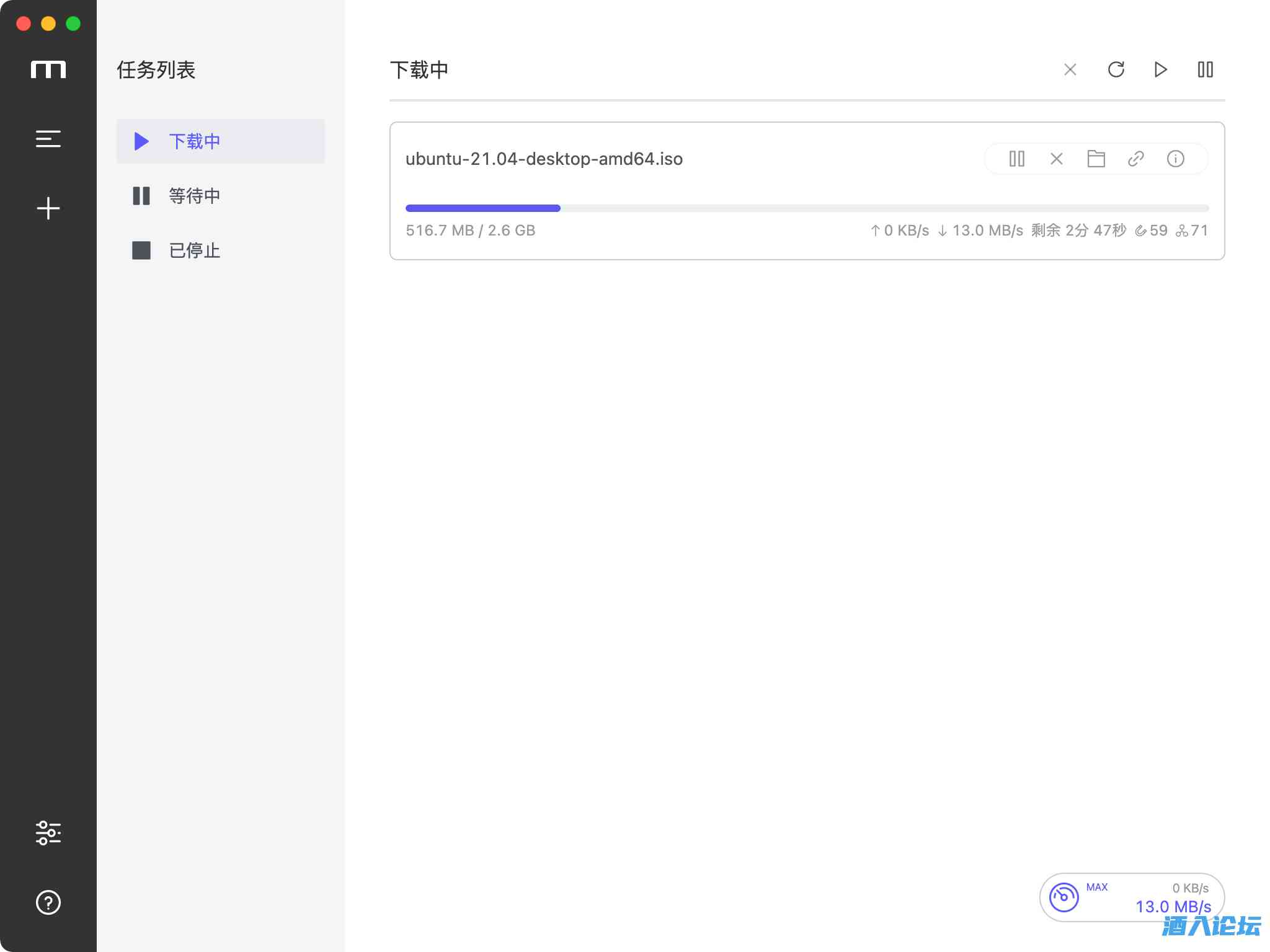
Task: Pause all downloading tasks via toolbar
Action: 1206,69
